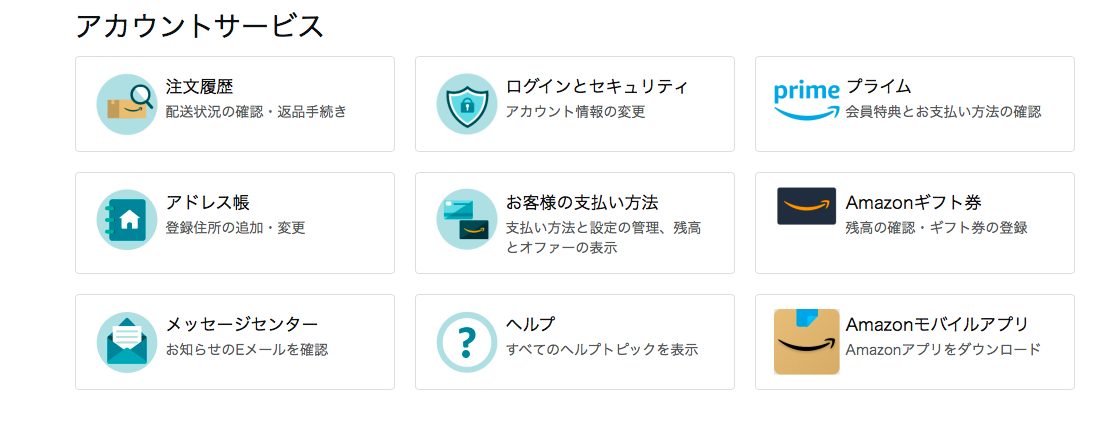Open お客様の支払い方法 title link

(582, 202)
